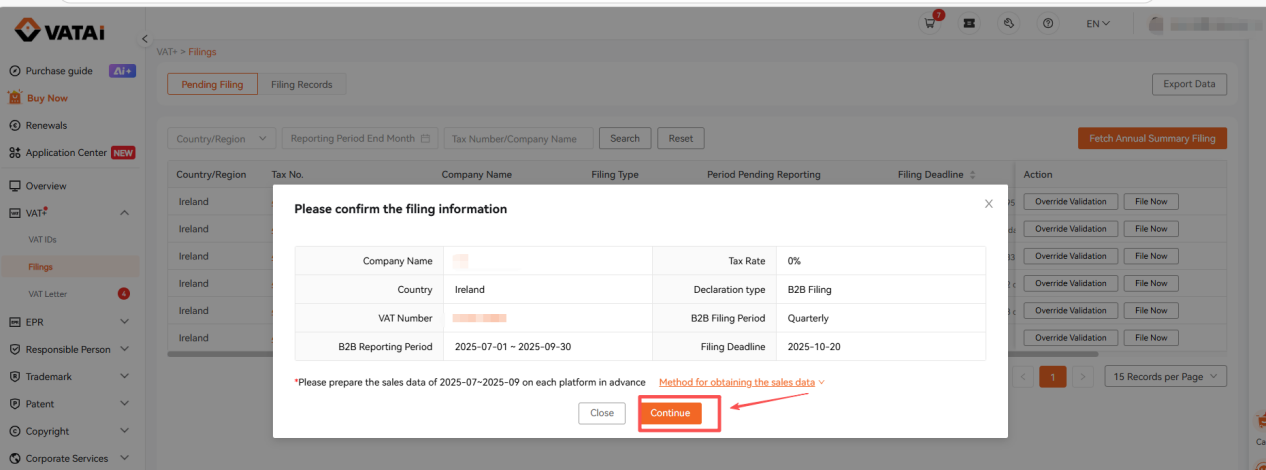
Task: Dismiss the dialog using the X icon
Action: tap(989, 203)
